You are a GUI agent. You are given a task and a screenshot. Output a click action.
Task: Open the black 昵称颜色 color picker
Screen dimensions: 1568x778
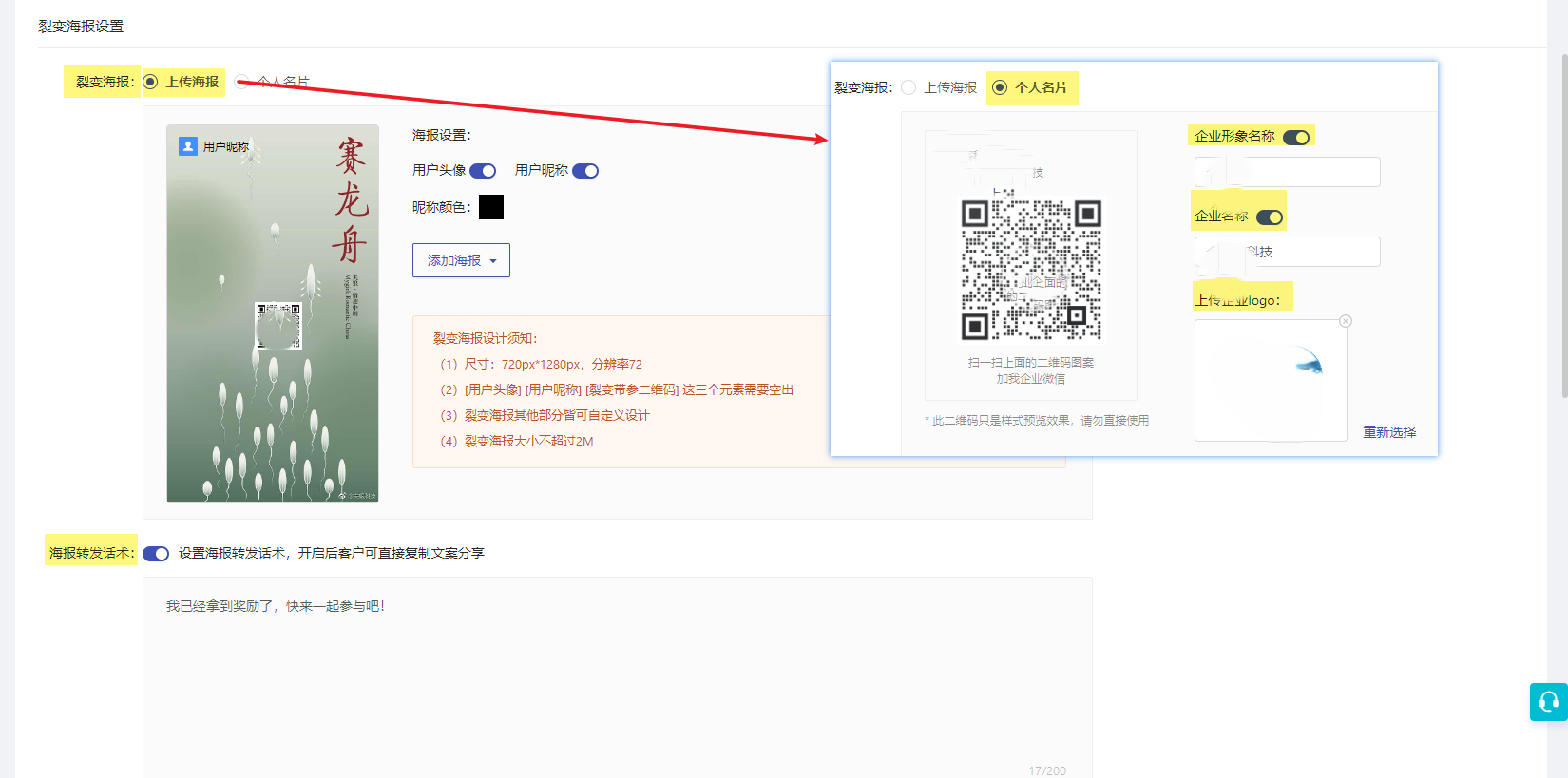coord(491,207)
